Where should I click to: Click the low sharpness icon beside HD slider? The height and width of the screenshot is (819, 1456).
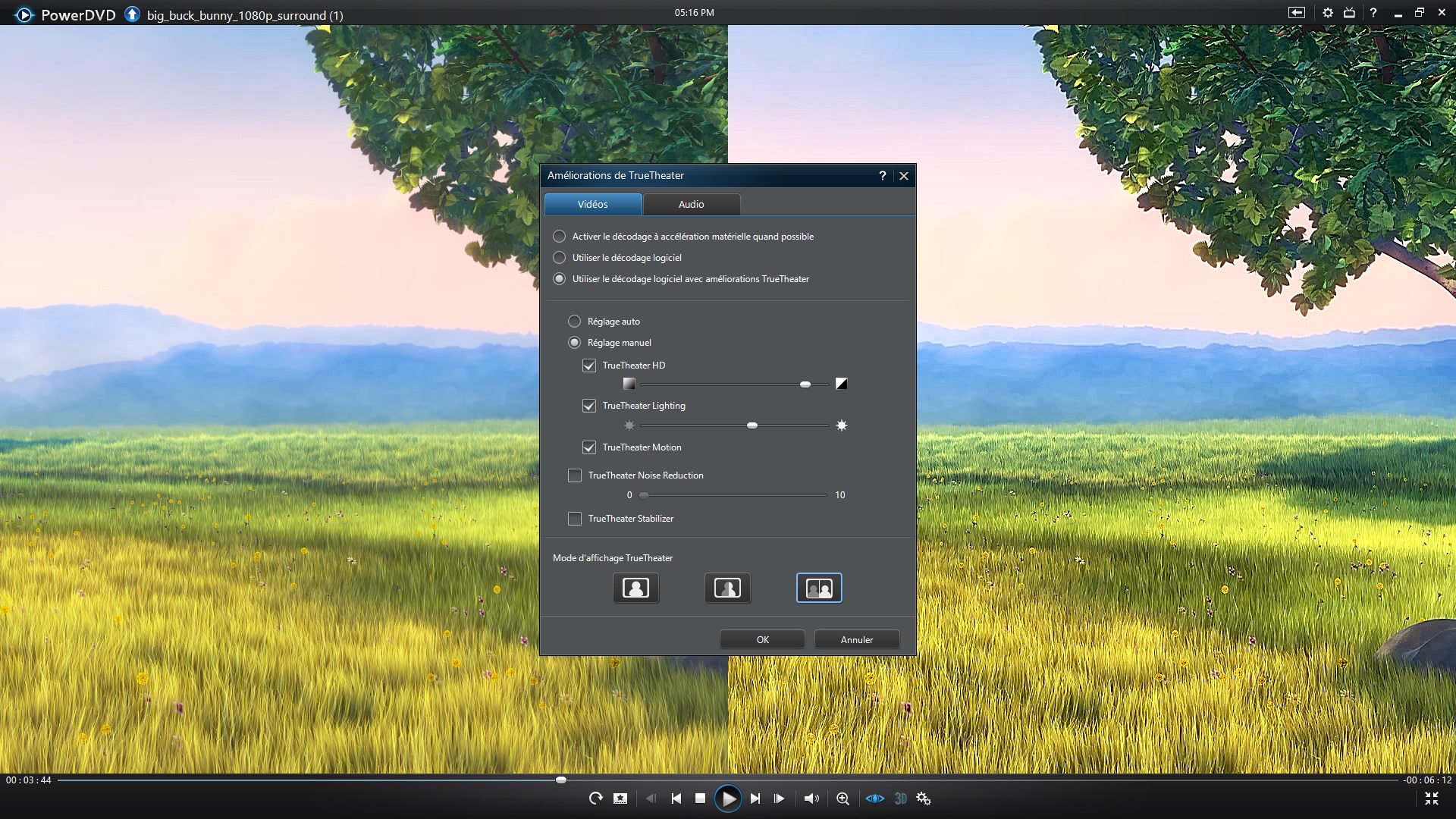(x=629, y=384)
